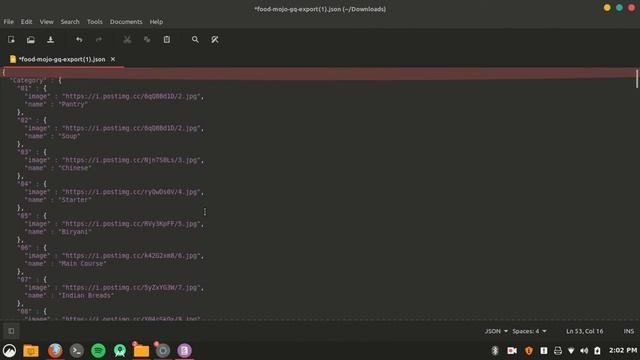Open the 2:02 PM clock calendar
The width and height of the screenshot is (640, 360).
623,350
